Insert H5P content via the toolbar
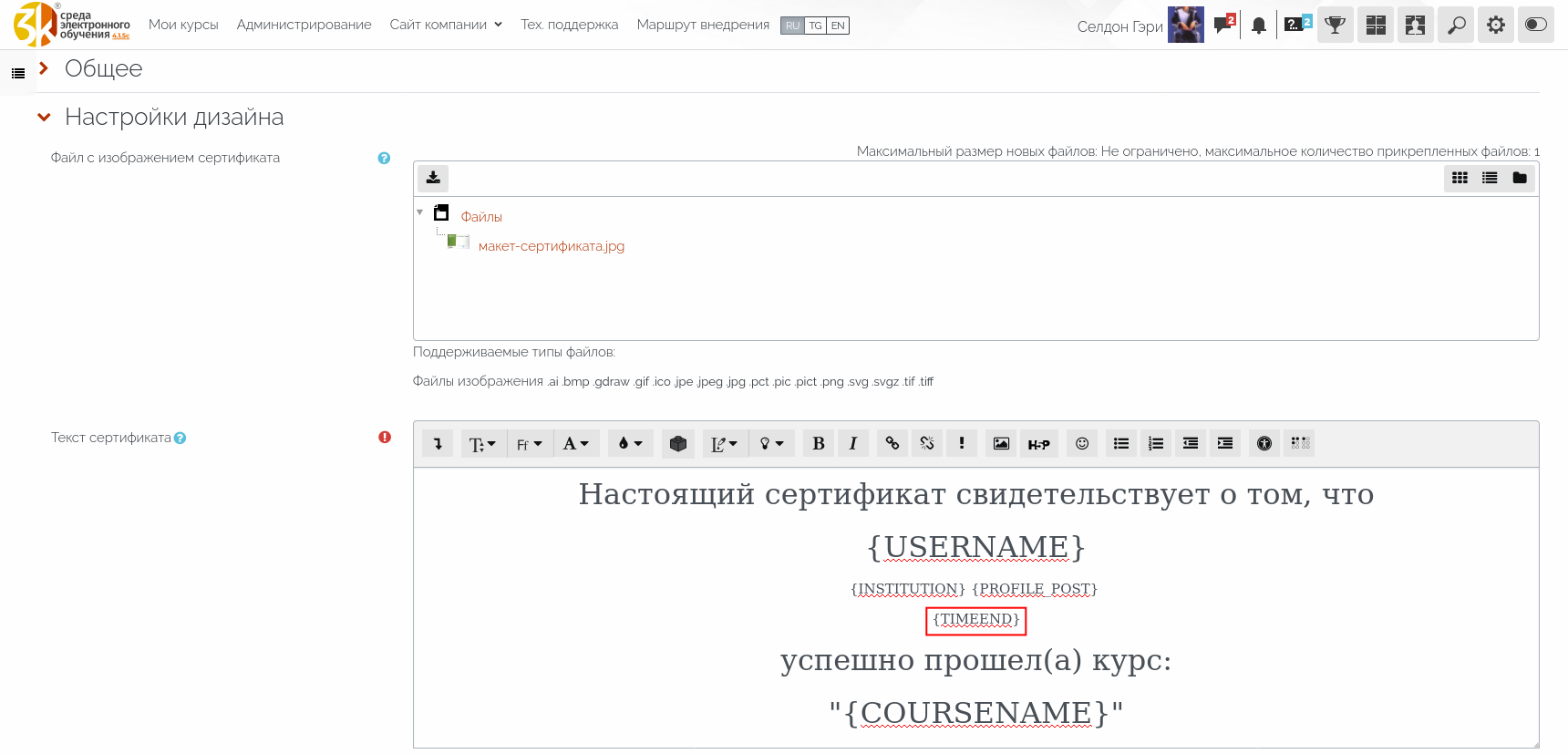 [1038, 444]
